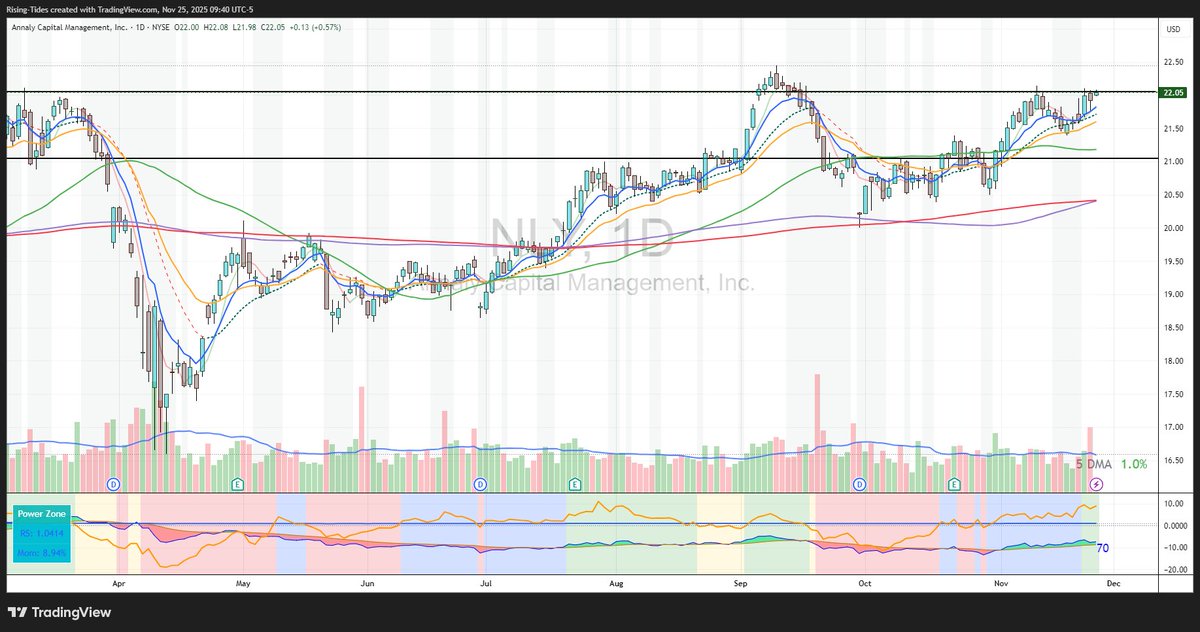Click the open value O22.00
This screenshot has width=1200, height=632.
tap(187, 27)
